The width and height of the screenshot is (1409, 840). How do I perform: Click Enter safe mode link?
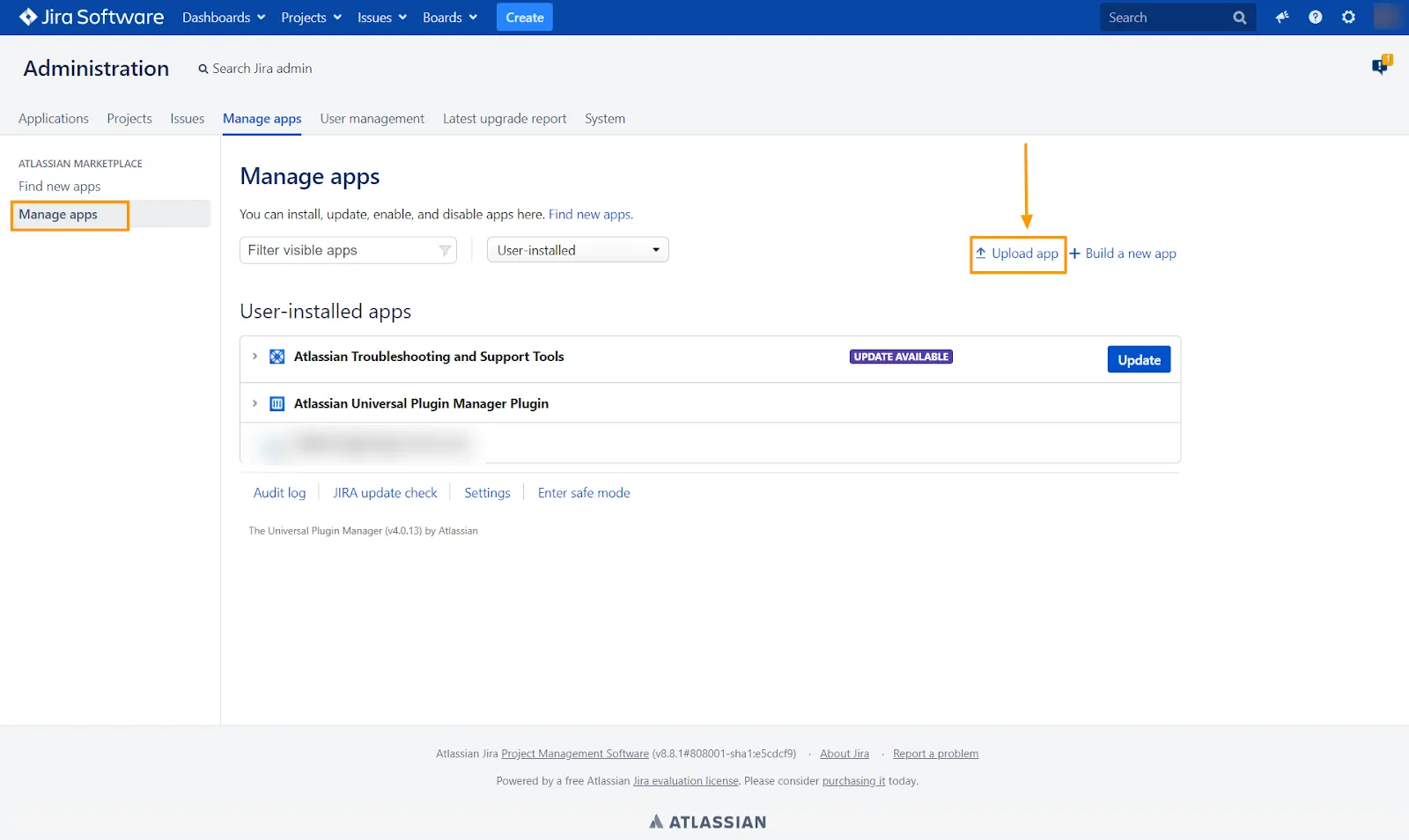pos(584,493)
